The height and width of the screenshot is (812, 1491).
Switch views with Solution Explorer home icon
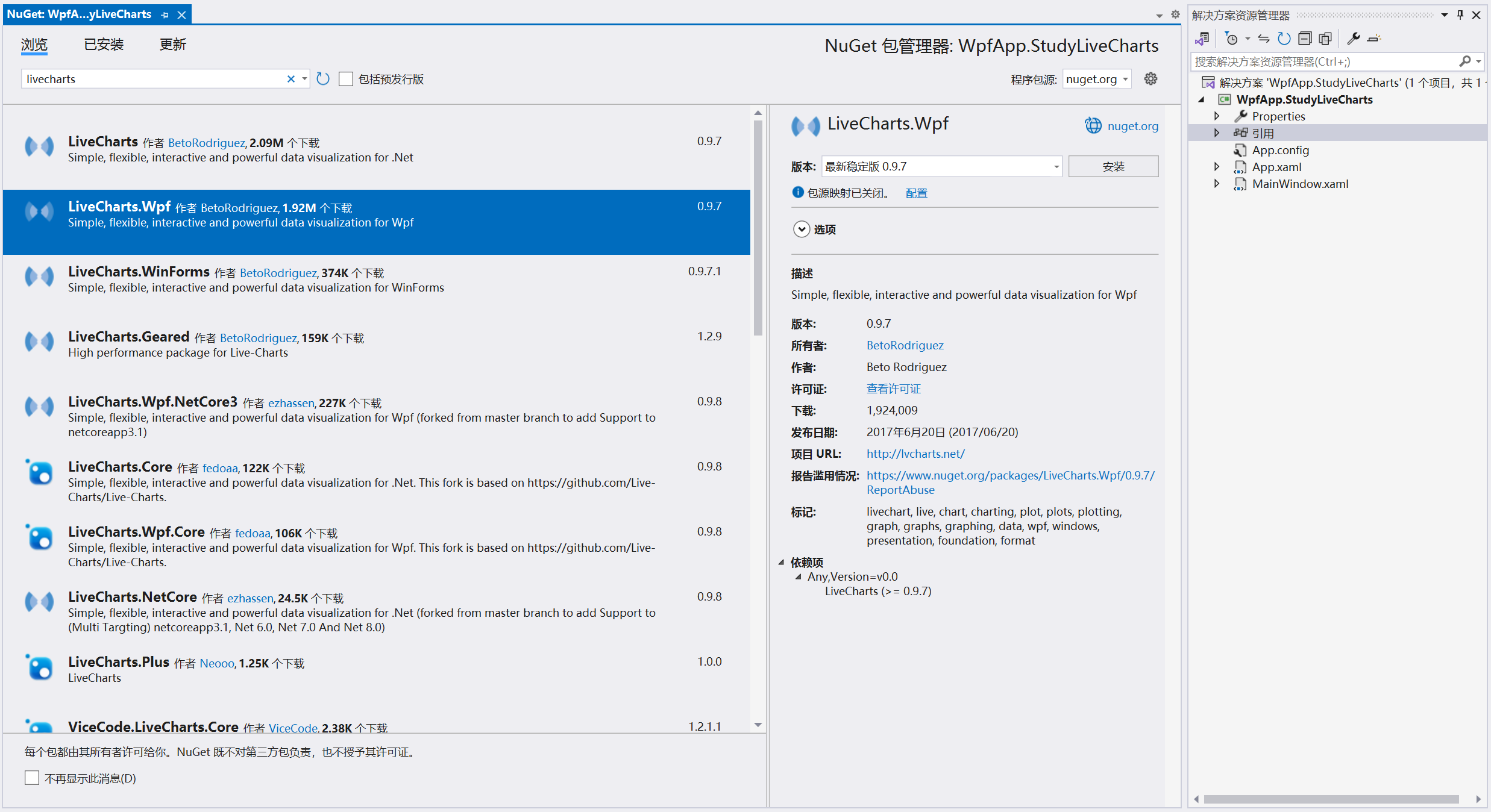pos(1202,39)
